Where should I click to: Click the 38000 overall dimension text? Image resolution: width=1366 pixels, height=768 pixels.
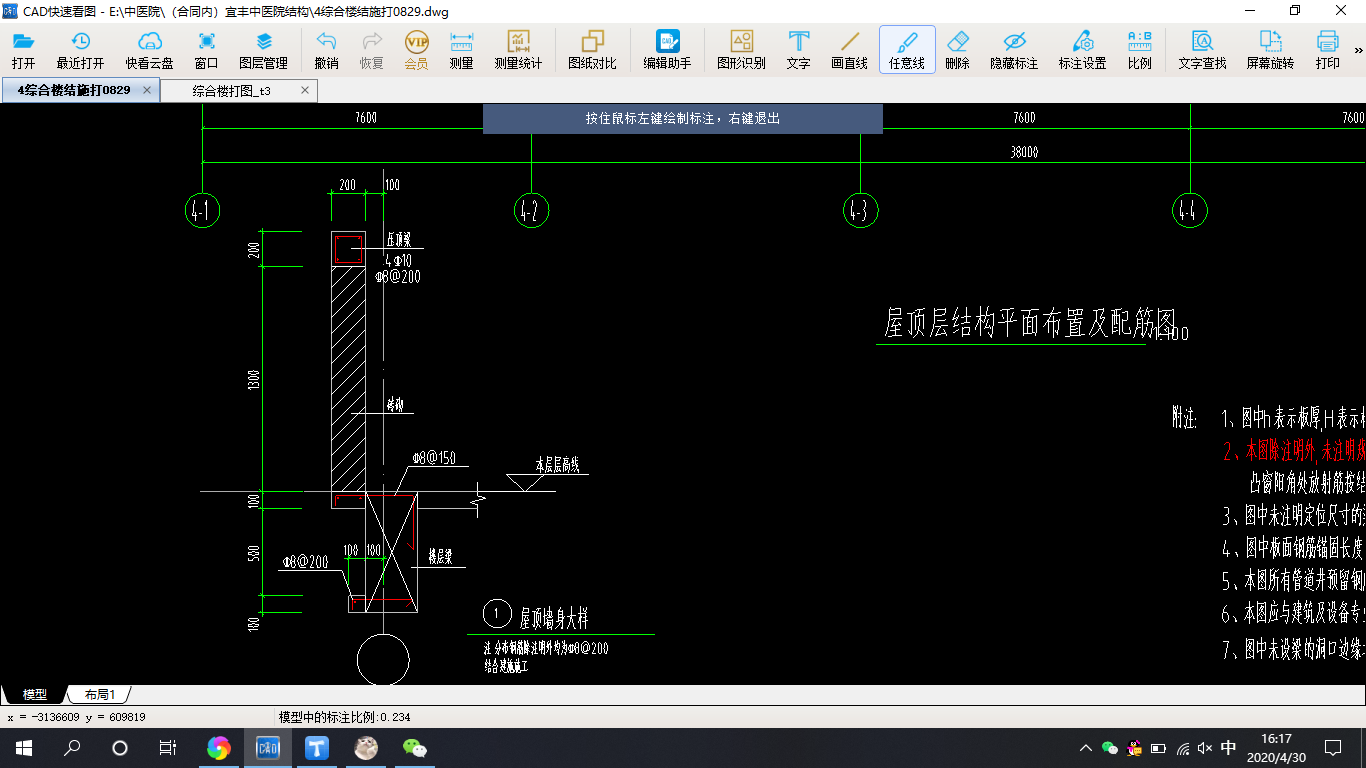point(1024,153)
